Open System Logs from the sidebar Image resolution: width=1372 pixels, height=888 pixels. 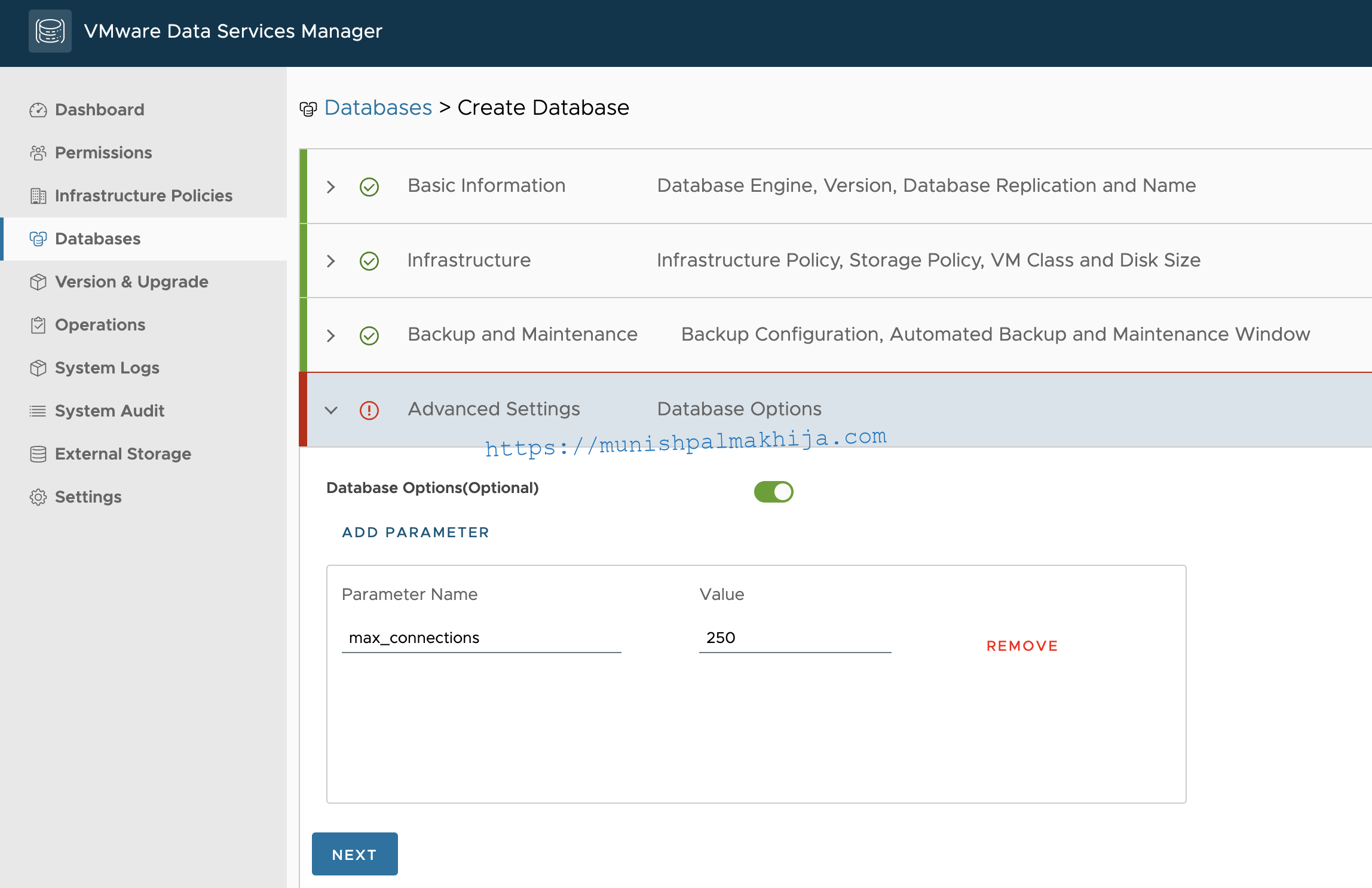[143, 368]
